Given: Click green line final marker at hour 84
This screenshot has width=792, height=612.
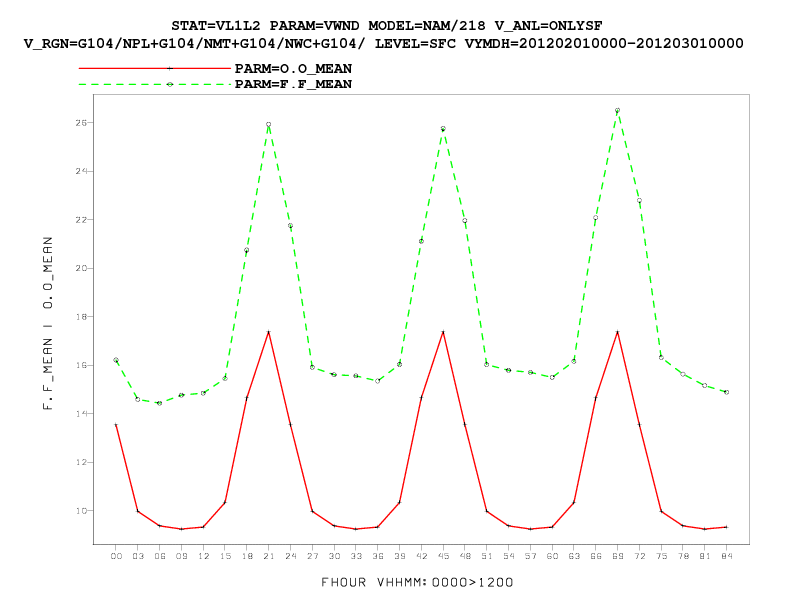Looking at the screenshot, I should pyautogui.click(x=726, y=392).
